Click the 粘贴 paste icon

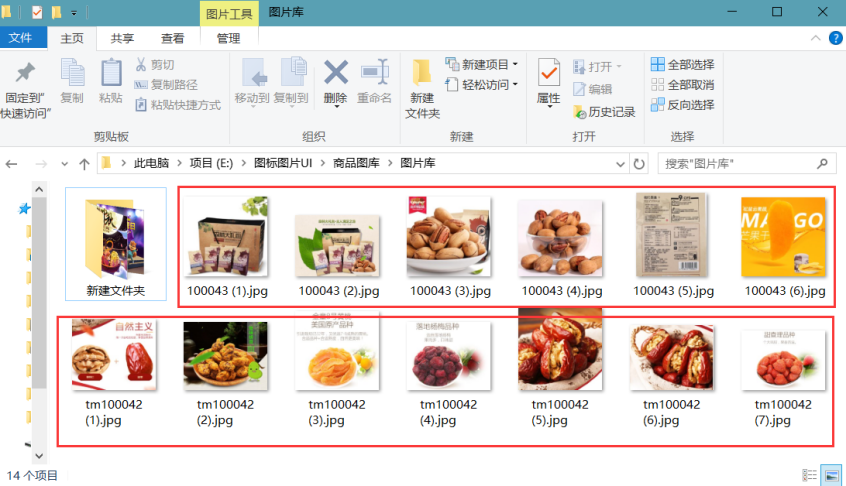tap(111, 73)
